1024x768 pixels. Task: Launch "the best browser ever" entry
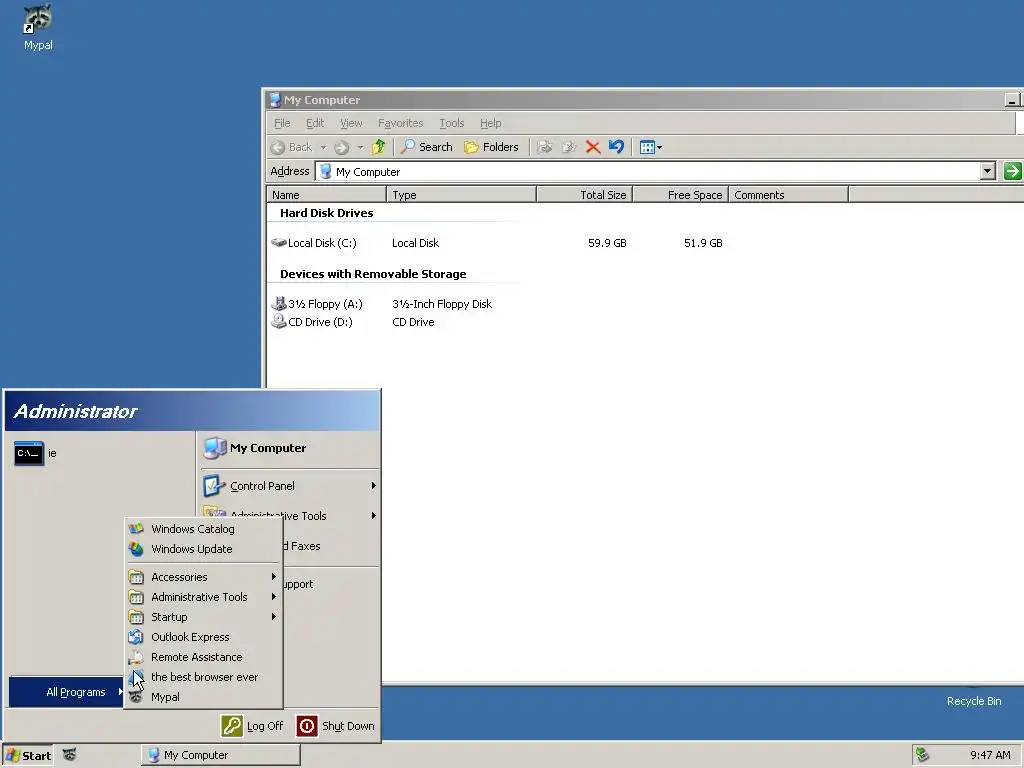click(x=202, y=677)
